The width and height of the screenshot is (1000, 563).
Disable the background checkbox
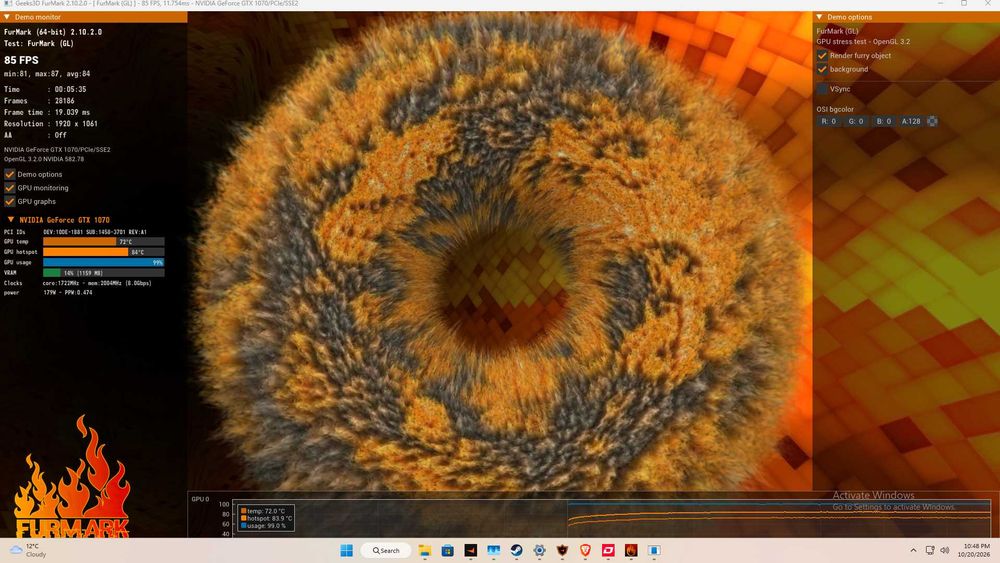(x=822, y=69)
